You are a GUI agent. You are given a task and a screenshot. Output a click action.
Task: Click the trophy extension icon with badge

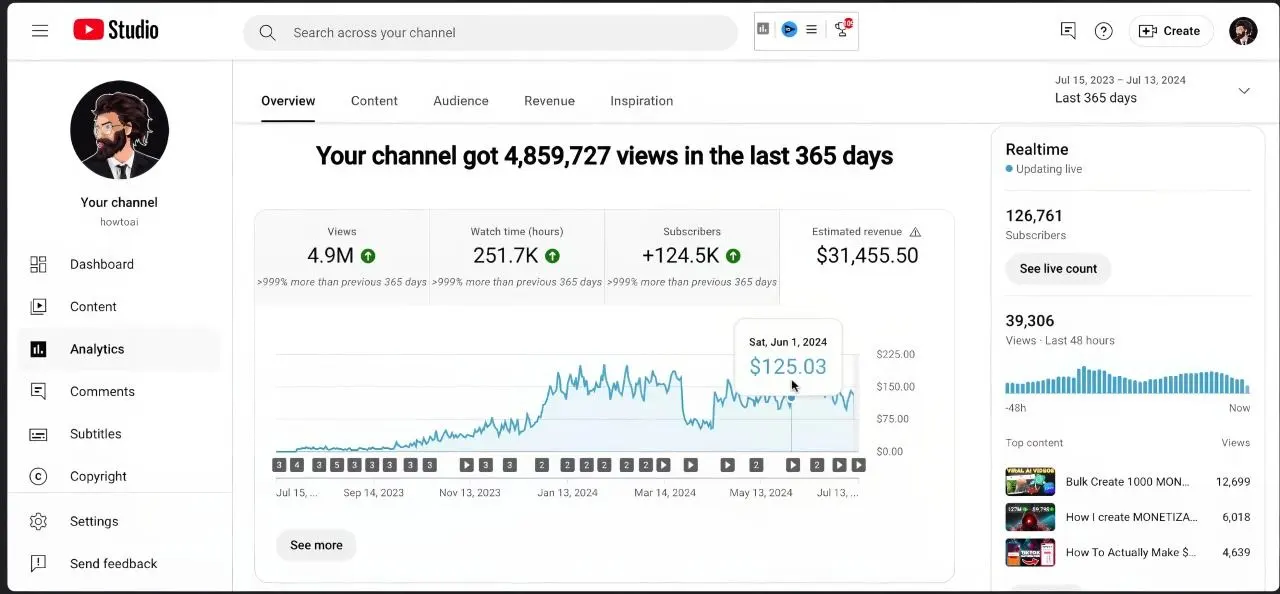(x=842, y=29)
